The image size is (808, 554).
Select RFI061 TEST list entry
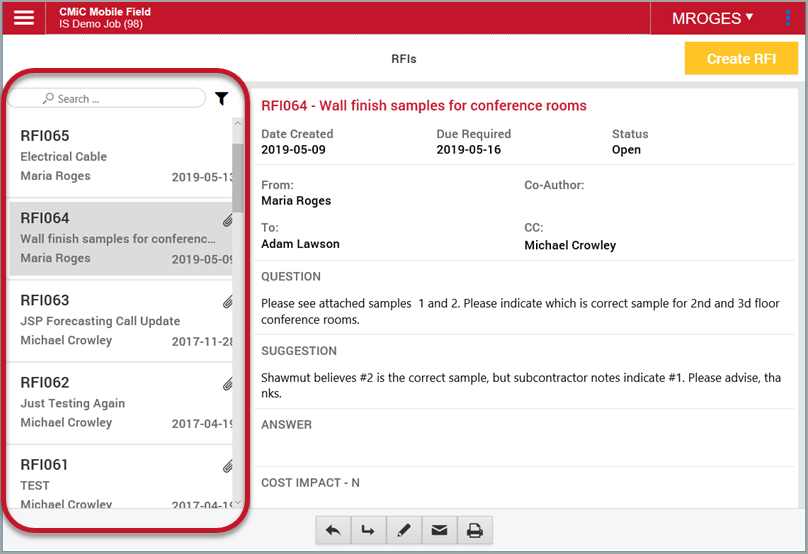click(x=120, y=483)
